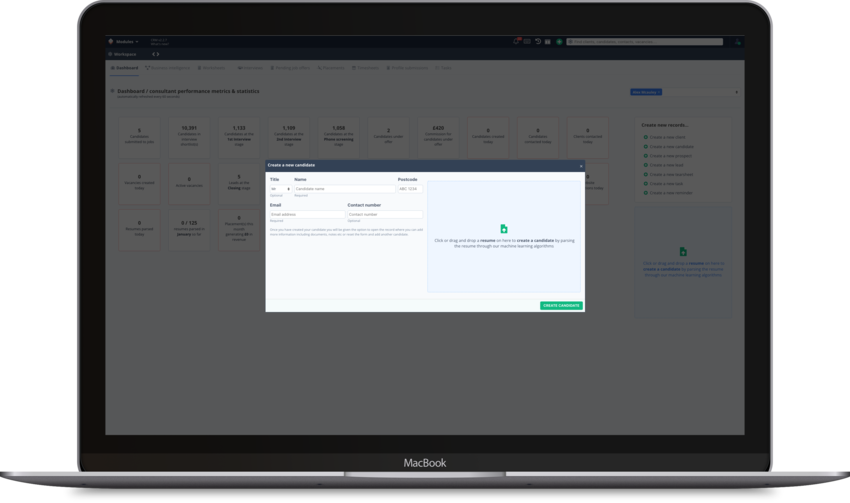Image resolution: width=850 pixels, height=503 pixels.
Task: Focus the Find clients, candidates search field
Action: (645, 42)
